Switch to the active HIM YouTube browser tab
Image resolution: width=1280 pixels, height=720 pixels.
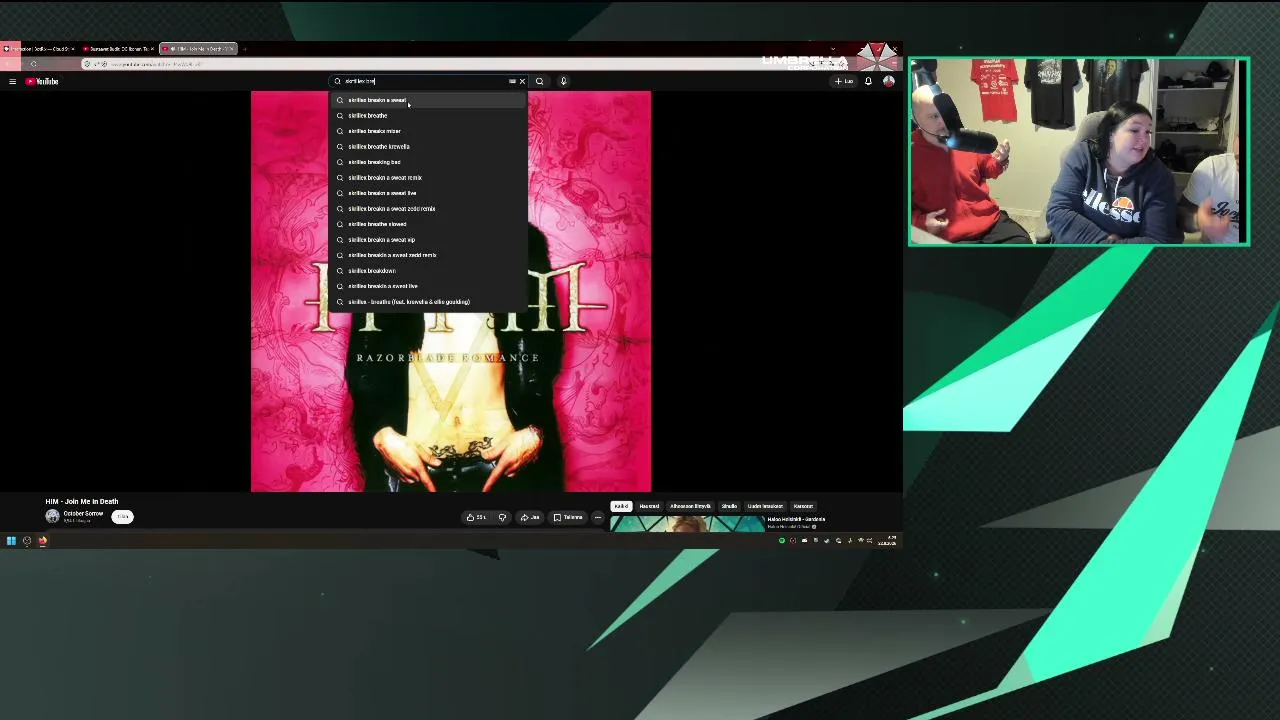tap(198, 48)
